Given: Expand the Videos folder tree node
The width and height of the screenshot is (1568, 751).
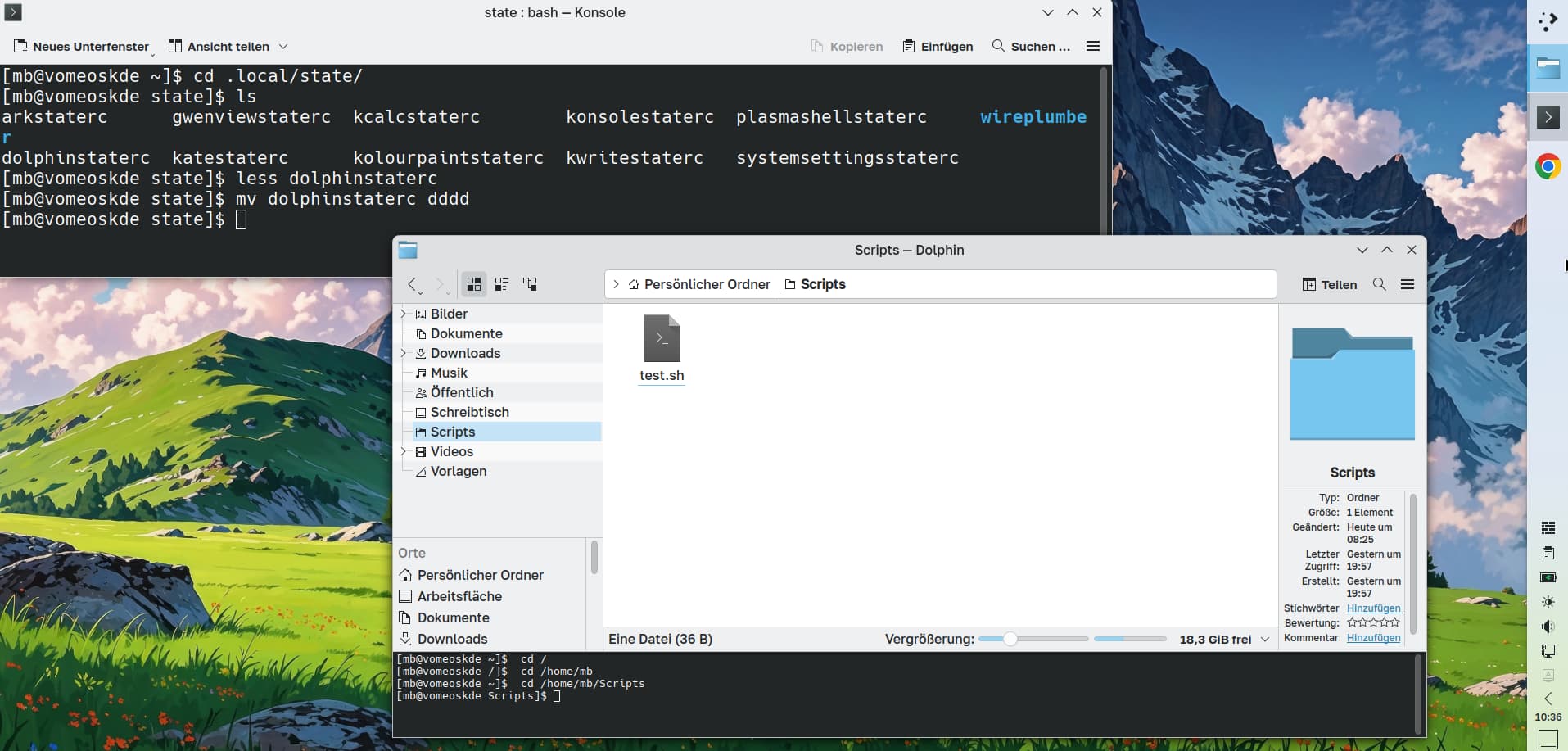Looking at the screenshot, I should coord(403,451).
